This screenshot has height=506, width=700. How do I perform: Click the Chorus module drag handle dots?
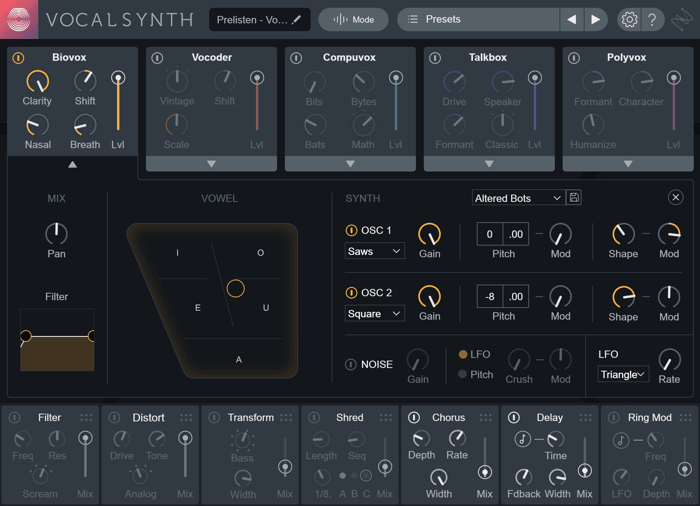(x=486, y=418)
